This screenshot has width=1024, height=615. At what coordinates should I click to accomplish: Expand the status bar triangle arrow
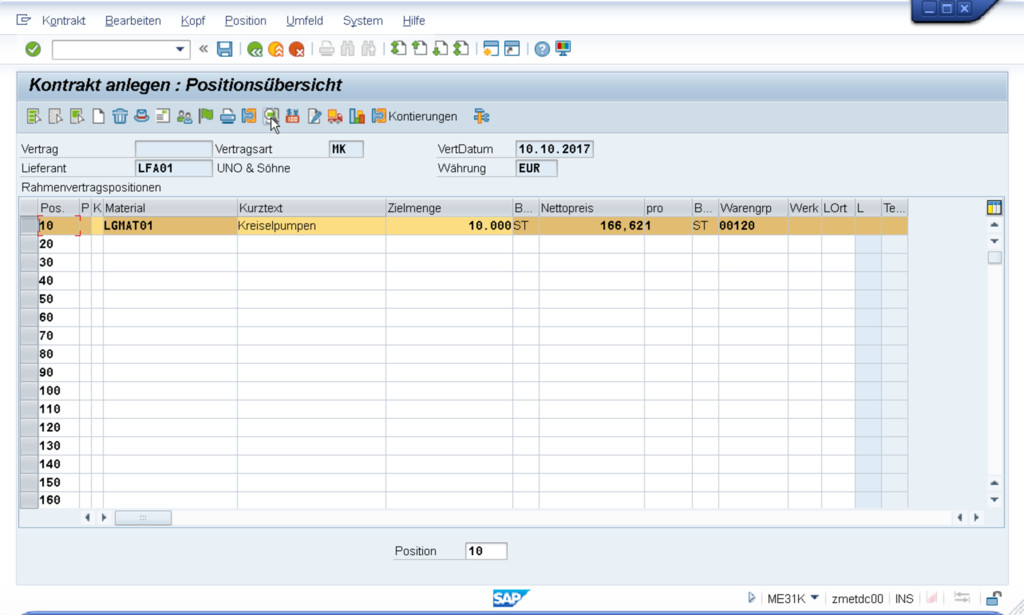click(x=752, y=599)
